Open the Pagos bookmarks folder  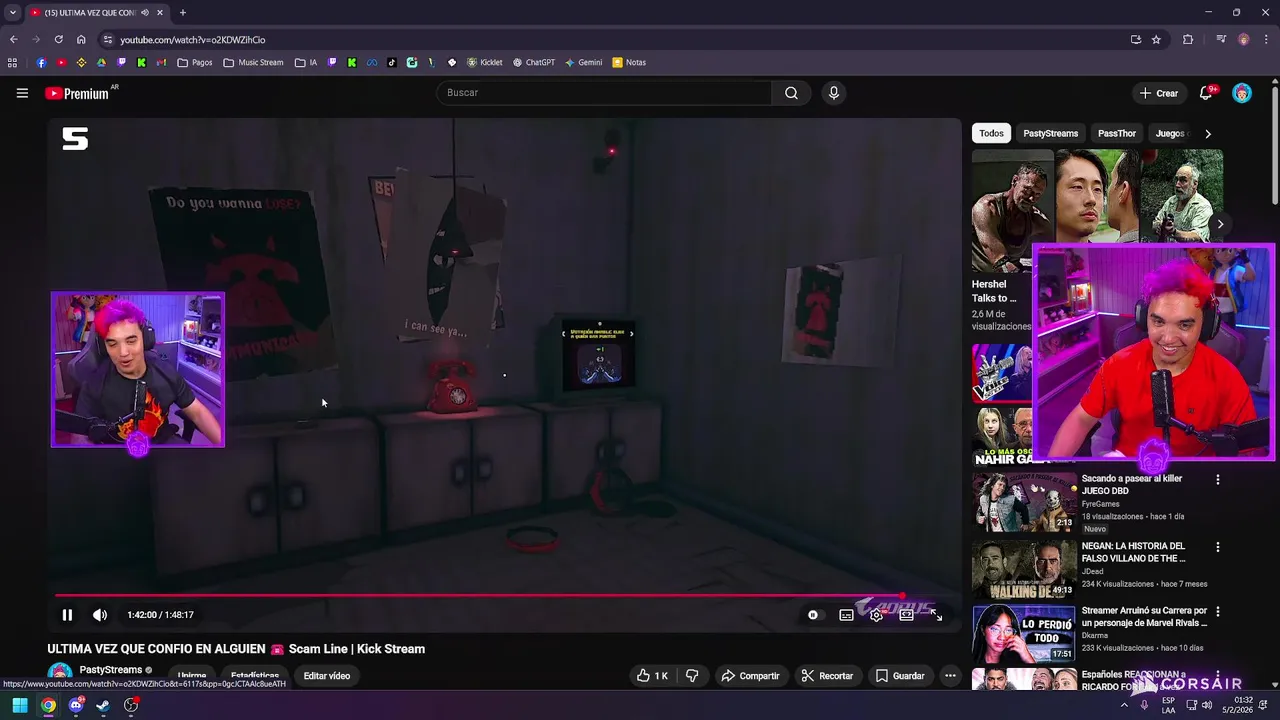194,62
